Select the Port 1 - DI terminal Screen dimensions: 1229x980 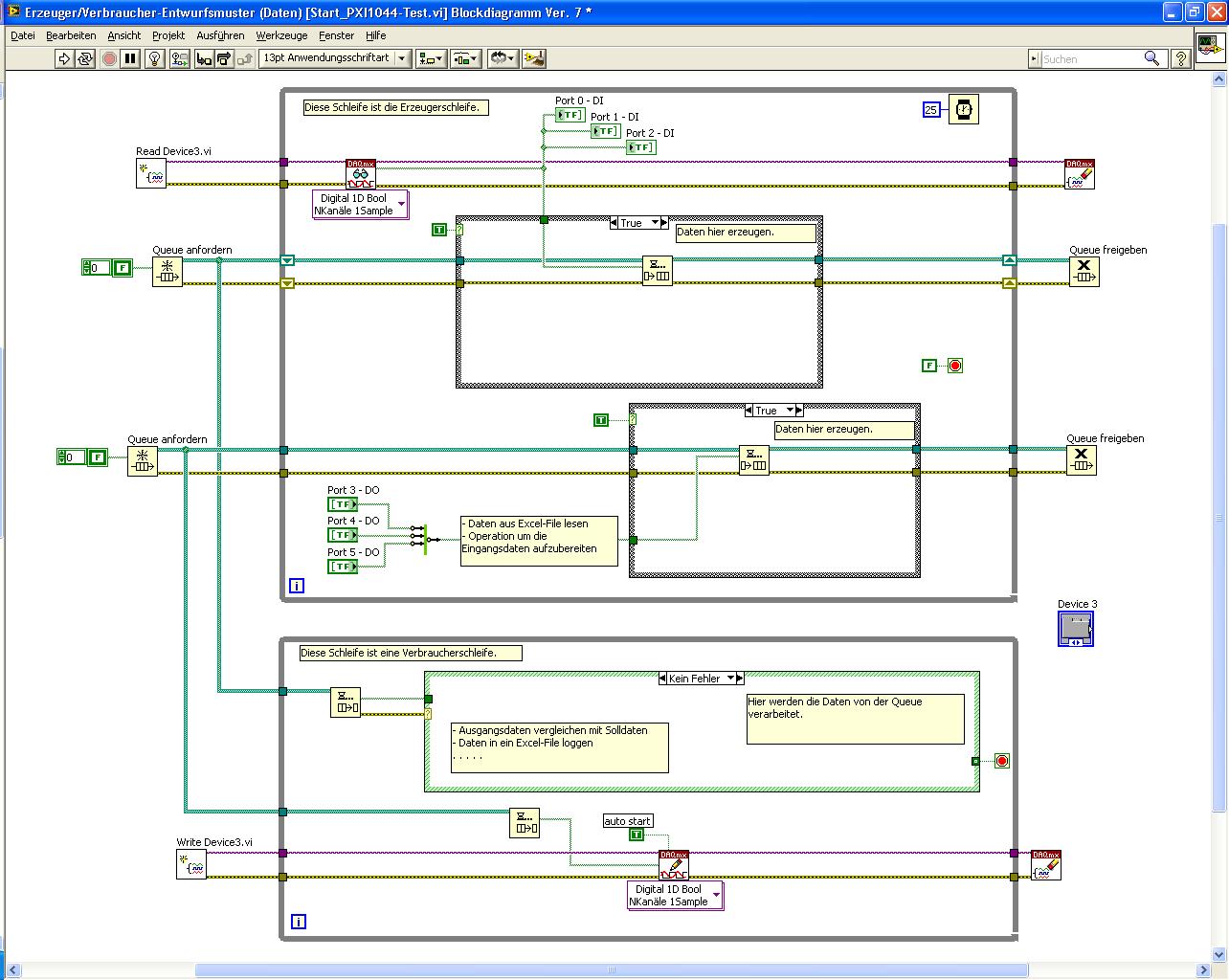[605, 131]
